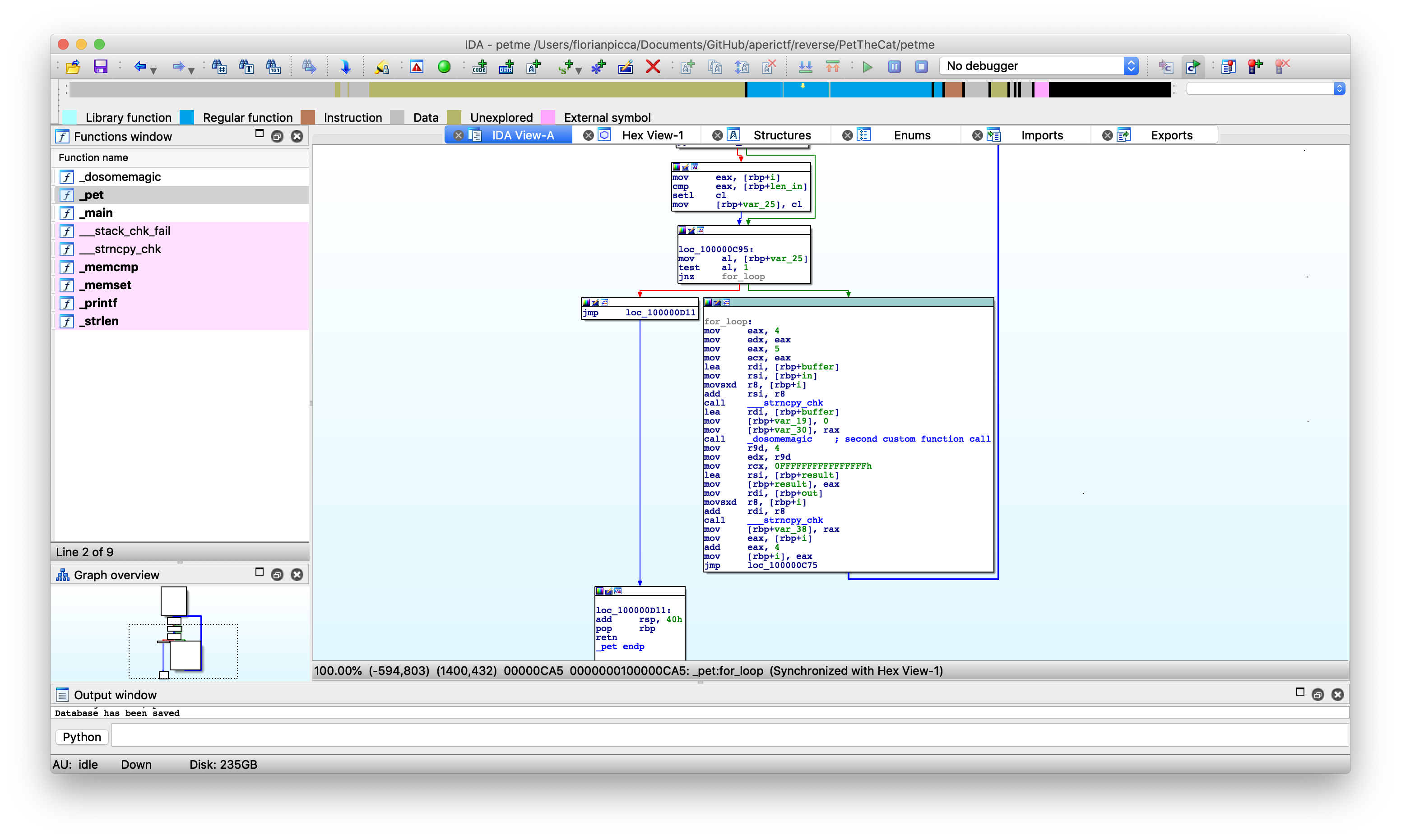Image resolution: width=1401 pixels, height=840 pixels.
Task: Click the add name 'A' plus icon
Action: click(533, 67)
